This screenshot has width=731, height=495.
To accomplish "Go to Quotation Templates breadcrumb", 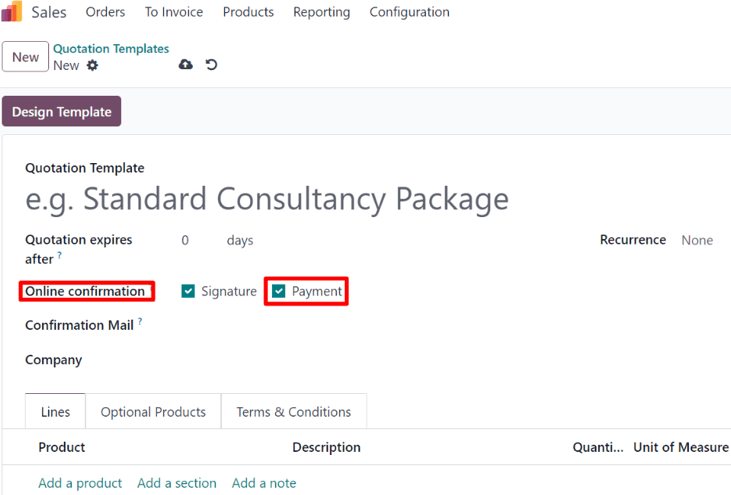I will (111, 48).
